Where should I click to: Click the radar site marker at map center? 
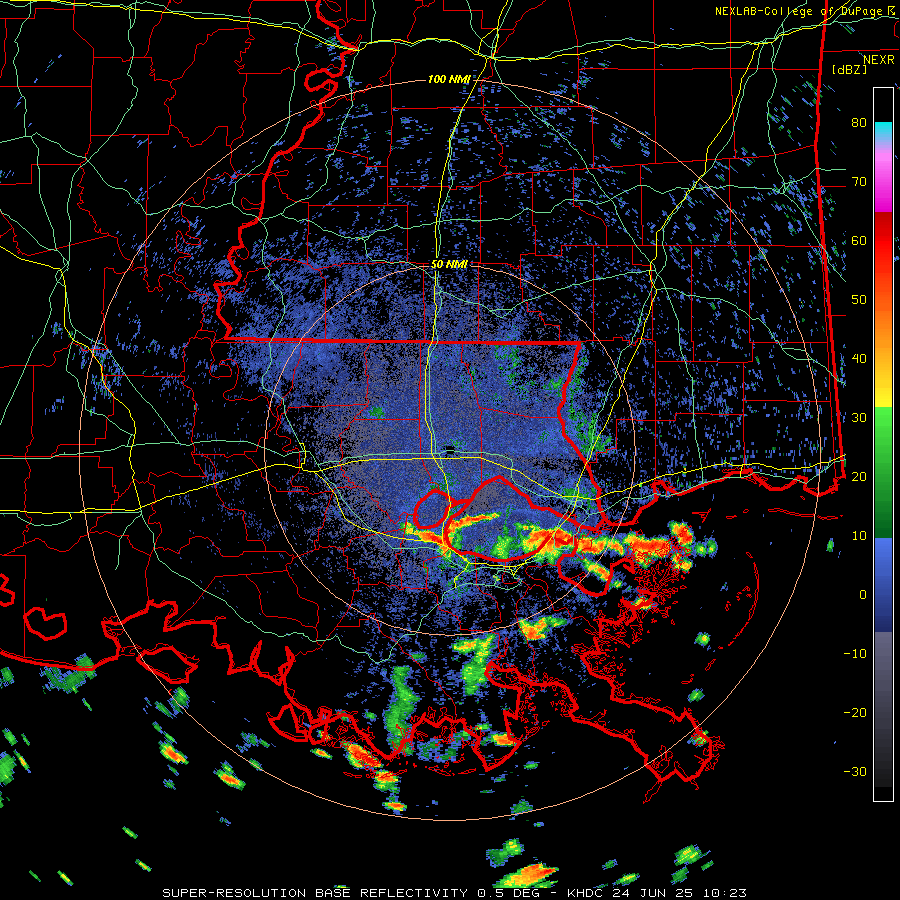(x=449, y=450)
